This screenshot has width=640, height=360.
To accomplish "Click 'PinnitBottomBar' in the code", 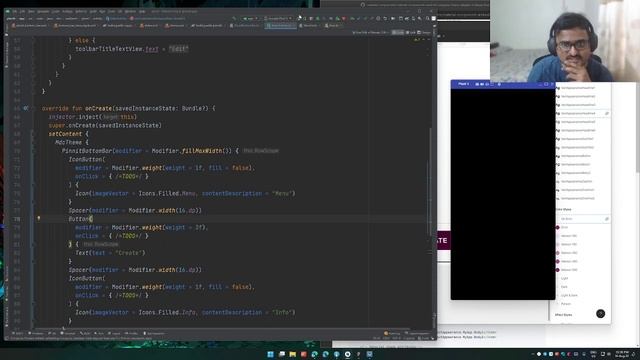I will point(87,151).
